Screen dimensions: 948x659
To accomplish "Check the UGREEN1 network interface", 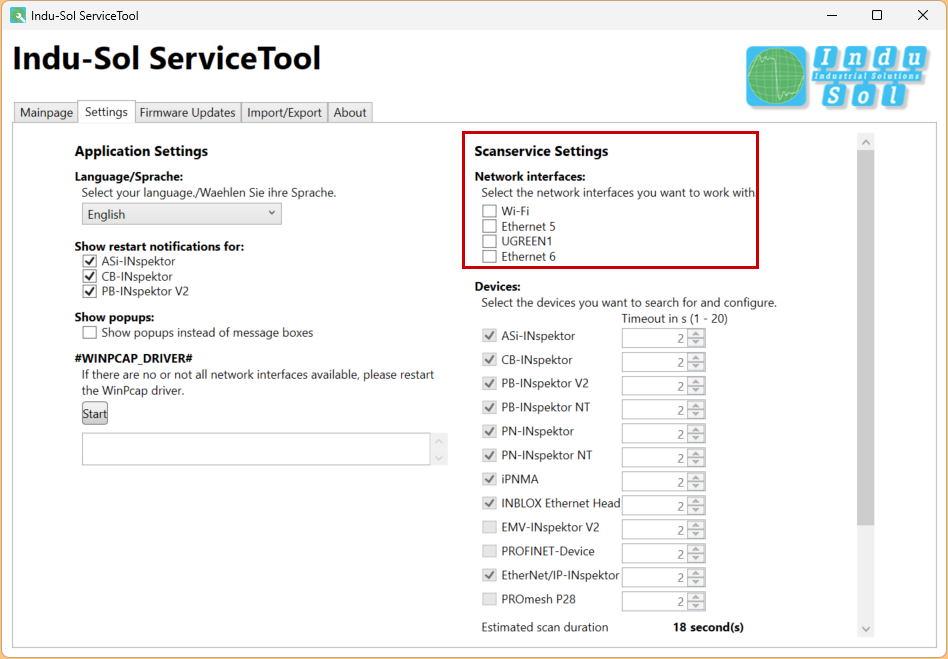I will coord(489,241).
